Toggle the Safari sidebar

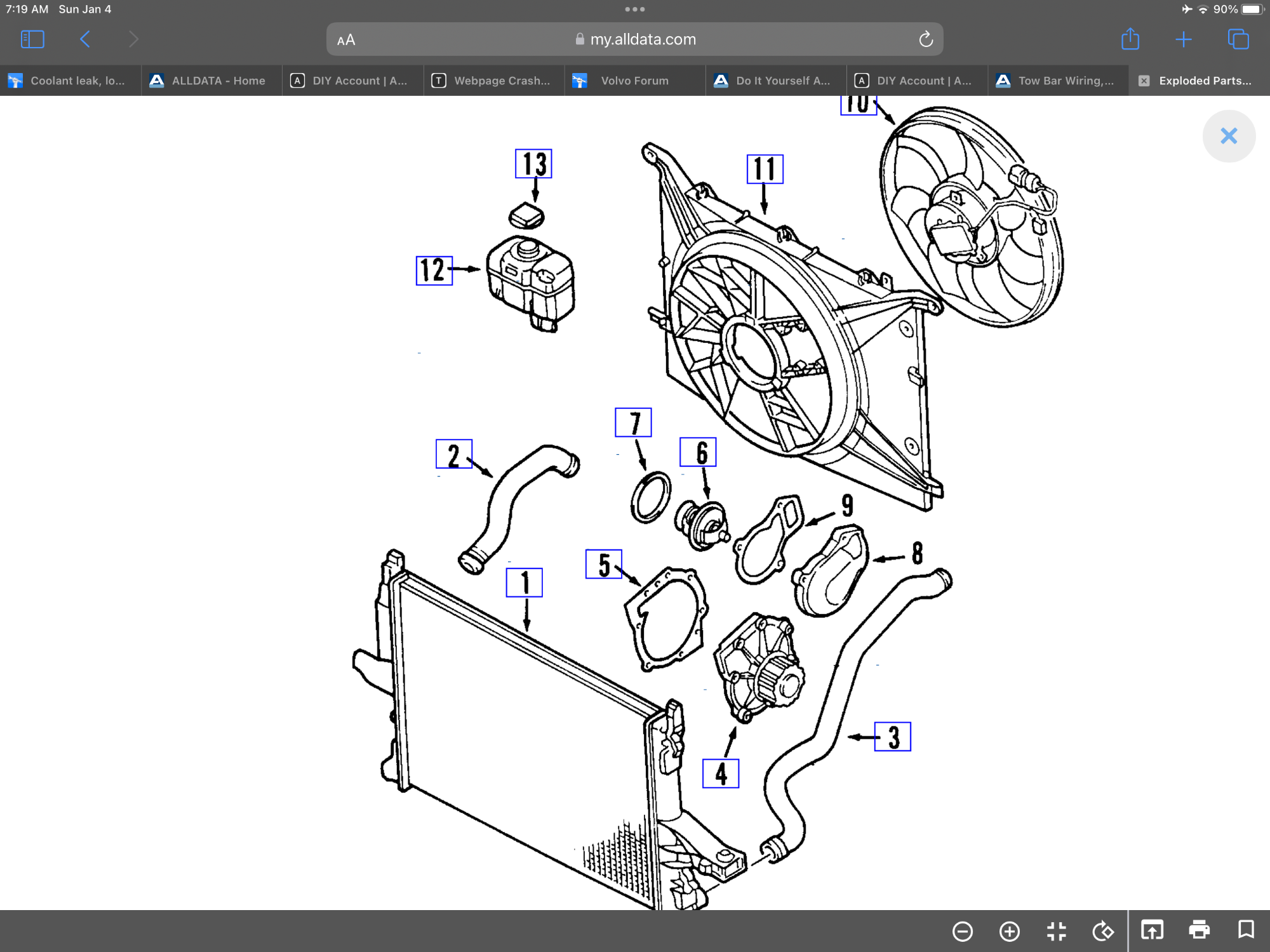pyautogui.click(x=32, y=39)
